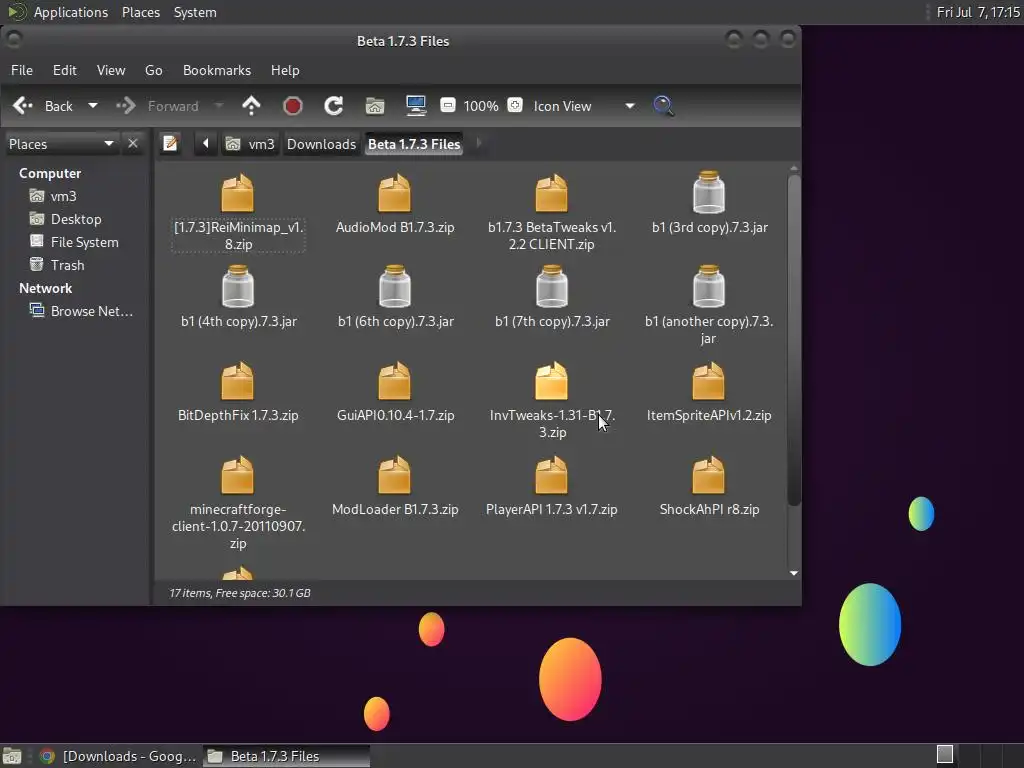Zoom out with the minus icon
The image size is (1024, 768).
(x=447, y=105)
